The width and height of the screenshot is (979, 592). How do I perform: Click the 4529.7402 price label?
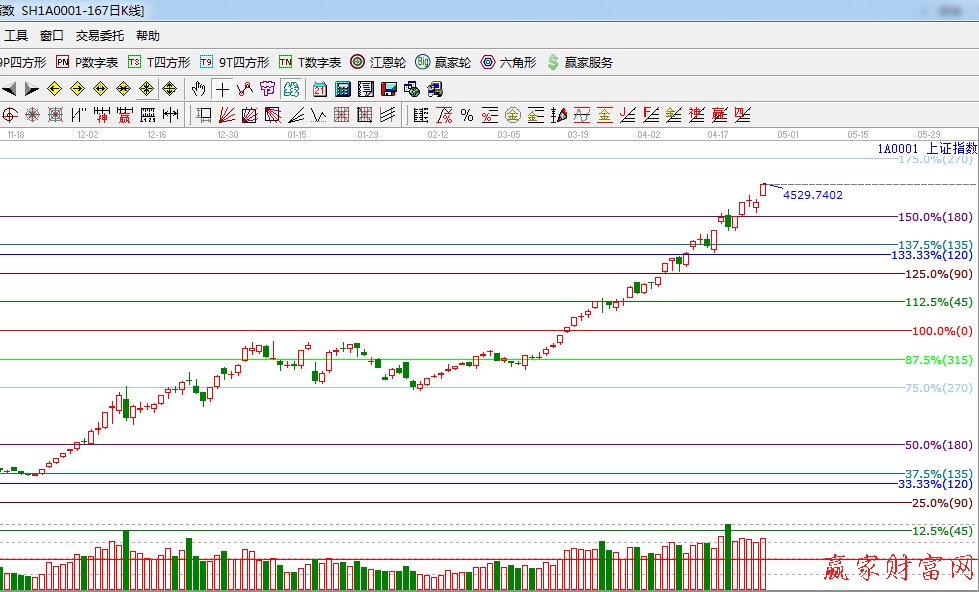click(x=812, y=196)
